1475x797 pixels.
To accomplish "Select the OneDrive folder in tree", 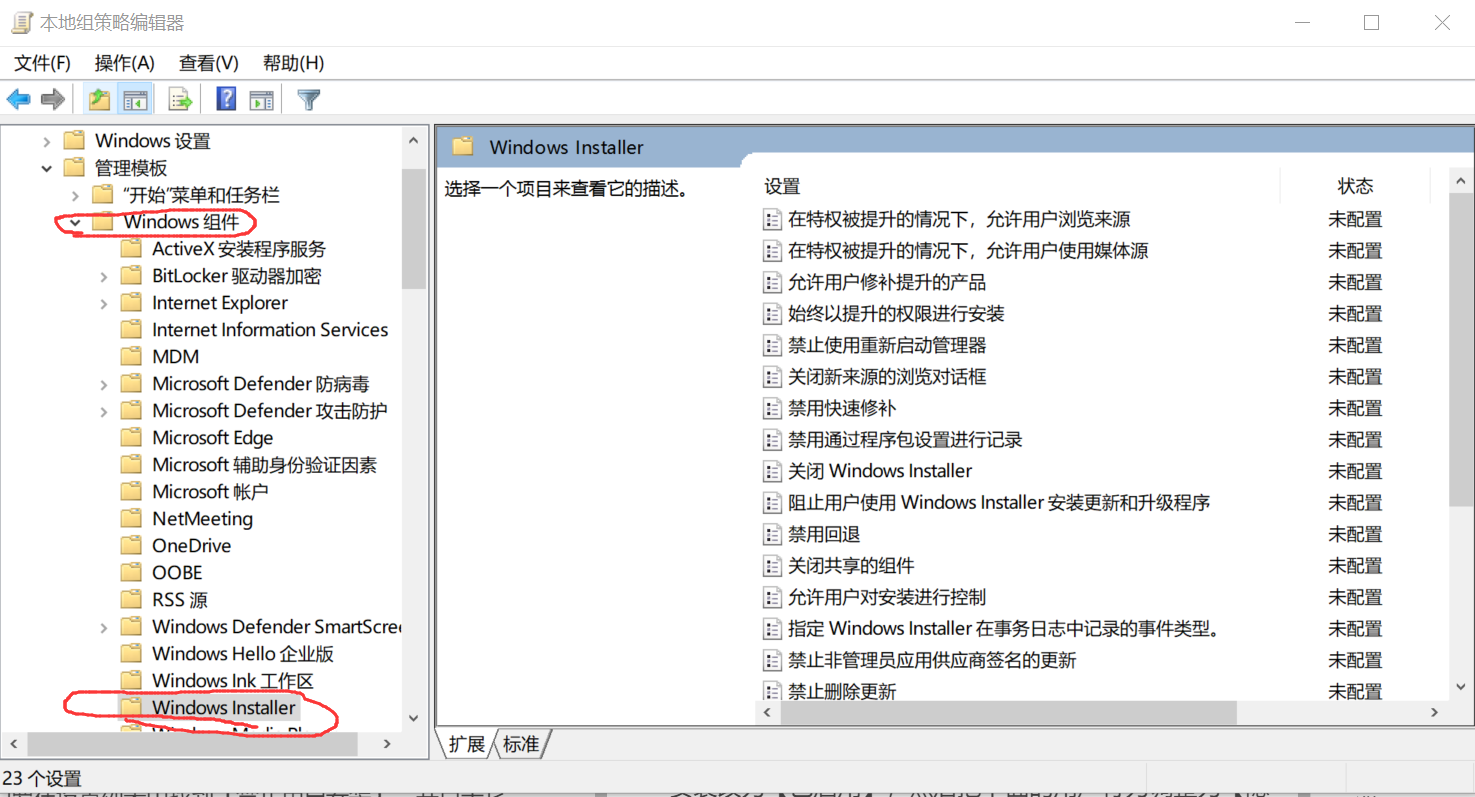I will click(x=191, y=546).
